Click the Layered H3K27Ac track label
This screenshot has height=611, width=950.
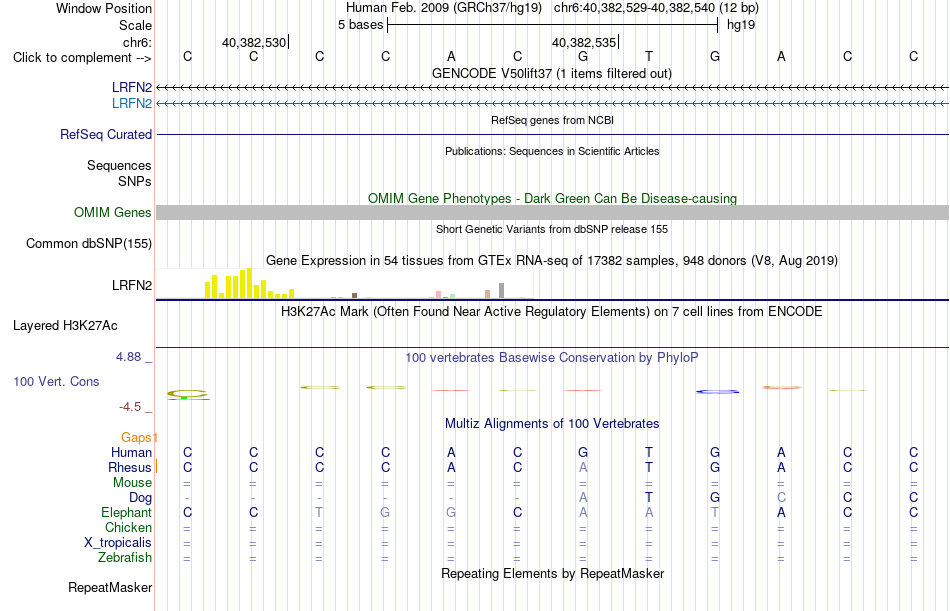tap(65, 326)
